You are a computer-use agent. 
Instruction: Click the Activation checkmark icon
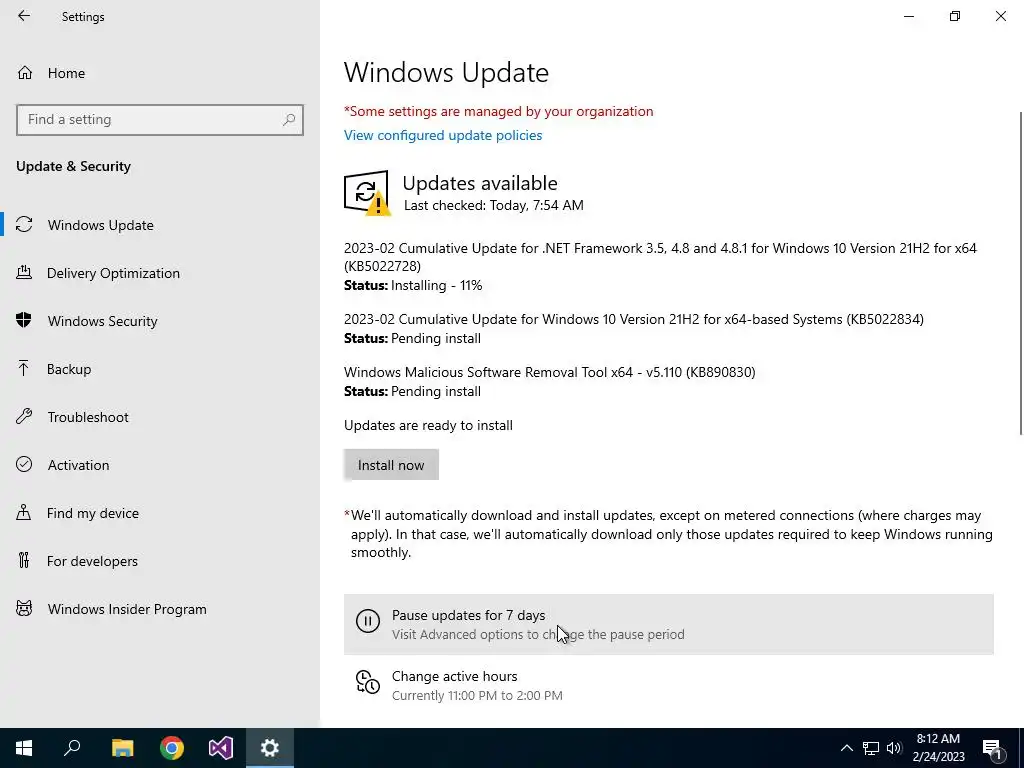[24, 464]
